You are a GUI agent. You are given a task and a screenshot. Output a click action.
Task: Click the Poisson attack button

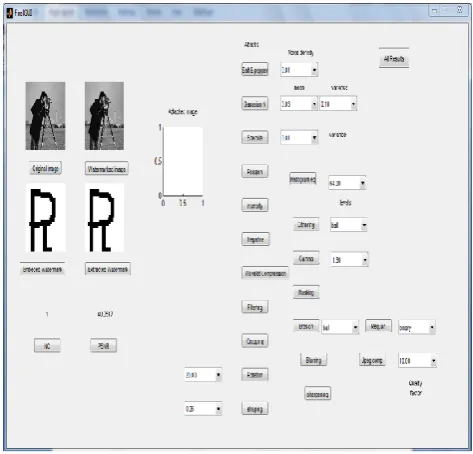tap(255, 172)
